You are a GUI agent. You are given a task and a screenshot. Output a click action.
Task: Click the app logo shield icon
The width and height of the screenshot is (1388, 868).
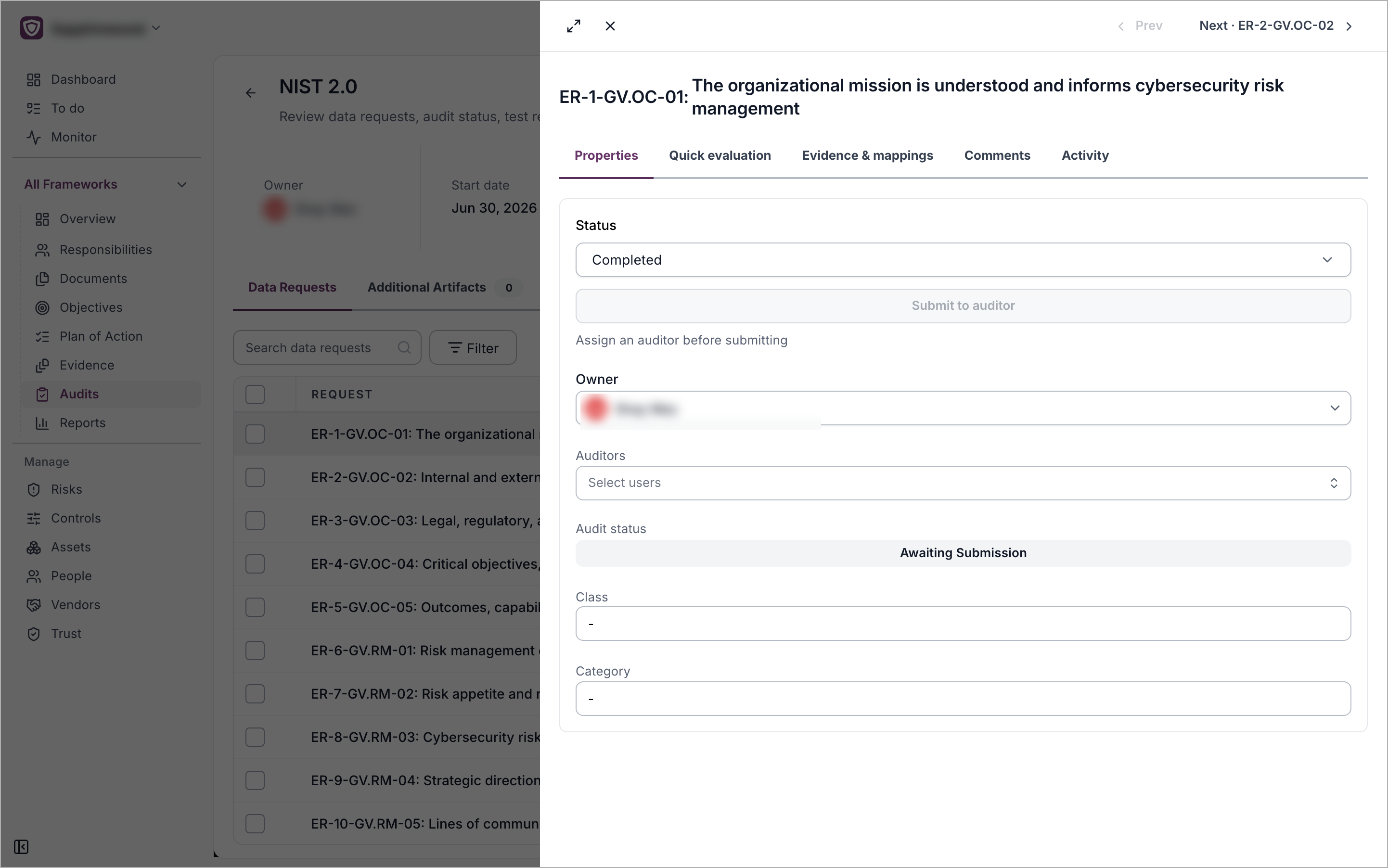[32, 27]
